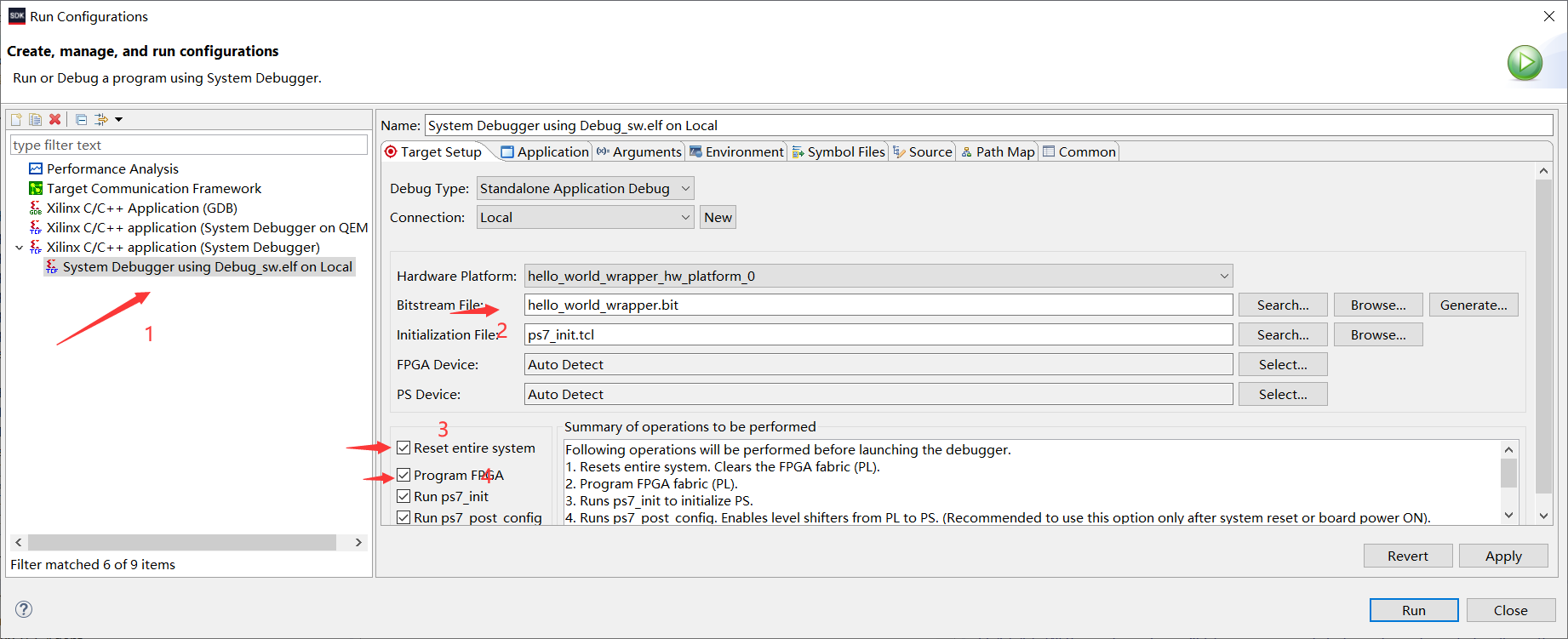The image size is (1568, 639).
Task: Click the PS Device Auto Detect field
Action: (x=878, y=394)
